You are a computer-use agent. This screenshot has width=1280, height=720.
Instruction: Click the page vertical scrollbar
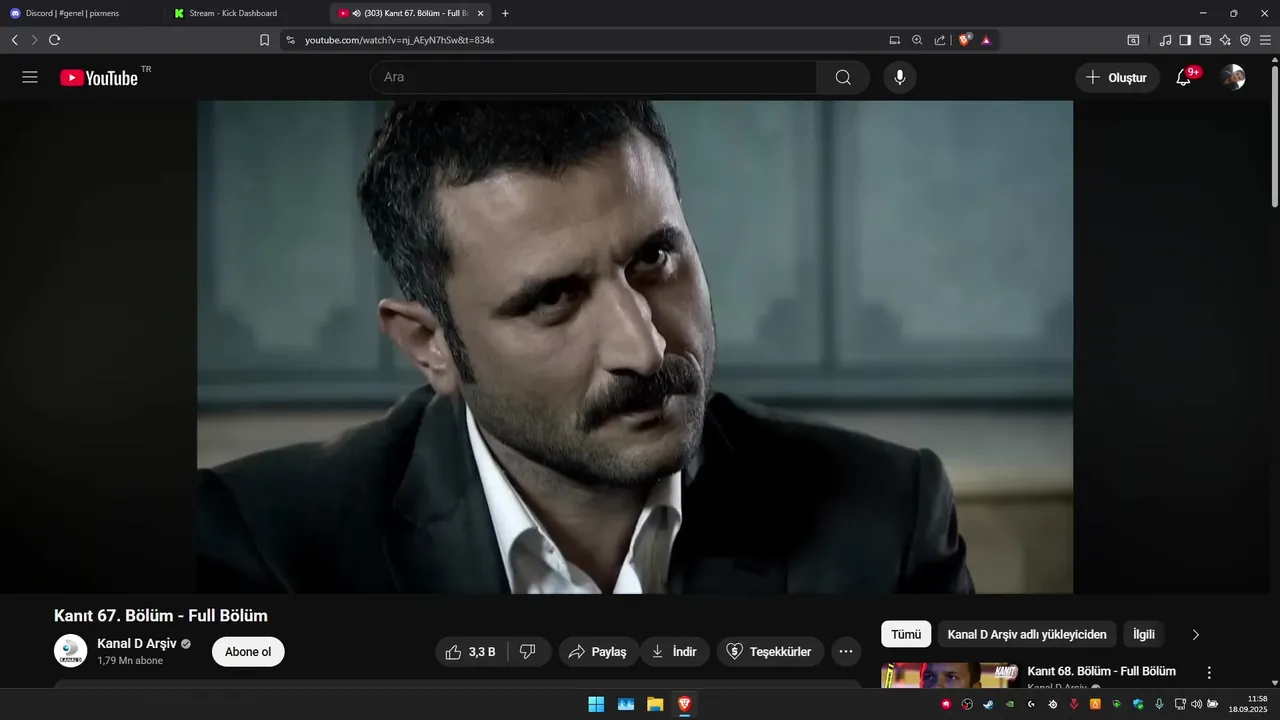point(1274,137)
